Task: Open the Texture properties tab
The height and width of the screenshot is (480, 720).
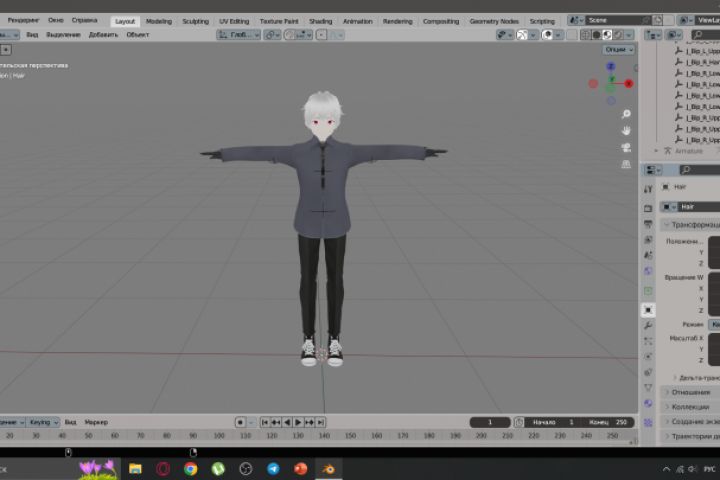Action: pos(648,422)
